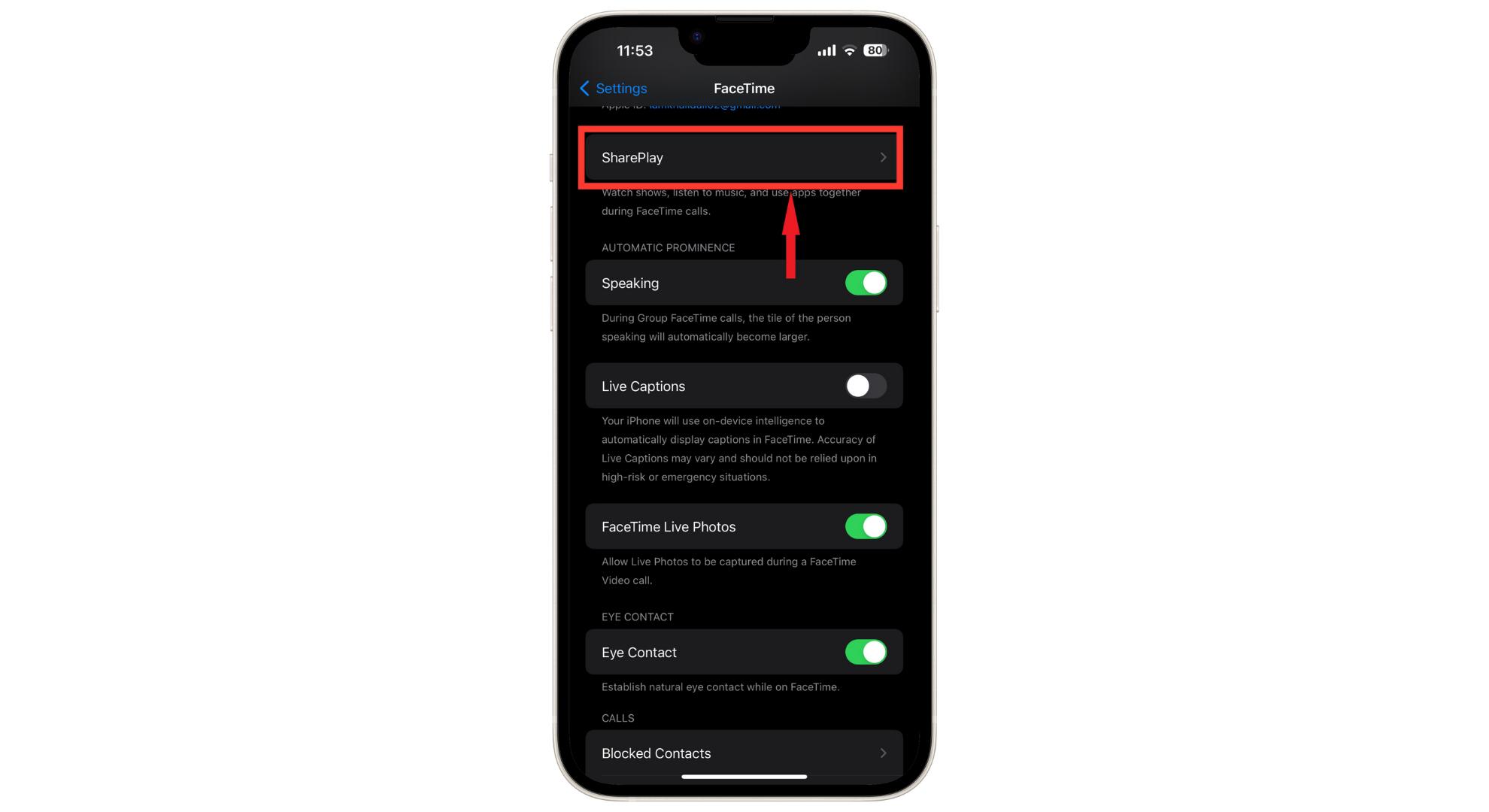Viewport: 1489px width, 812px height.
Task: Open SharePlay settings
Action: (x=744, y=157)
